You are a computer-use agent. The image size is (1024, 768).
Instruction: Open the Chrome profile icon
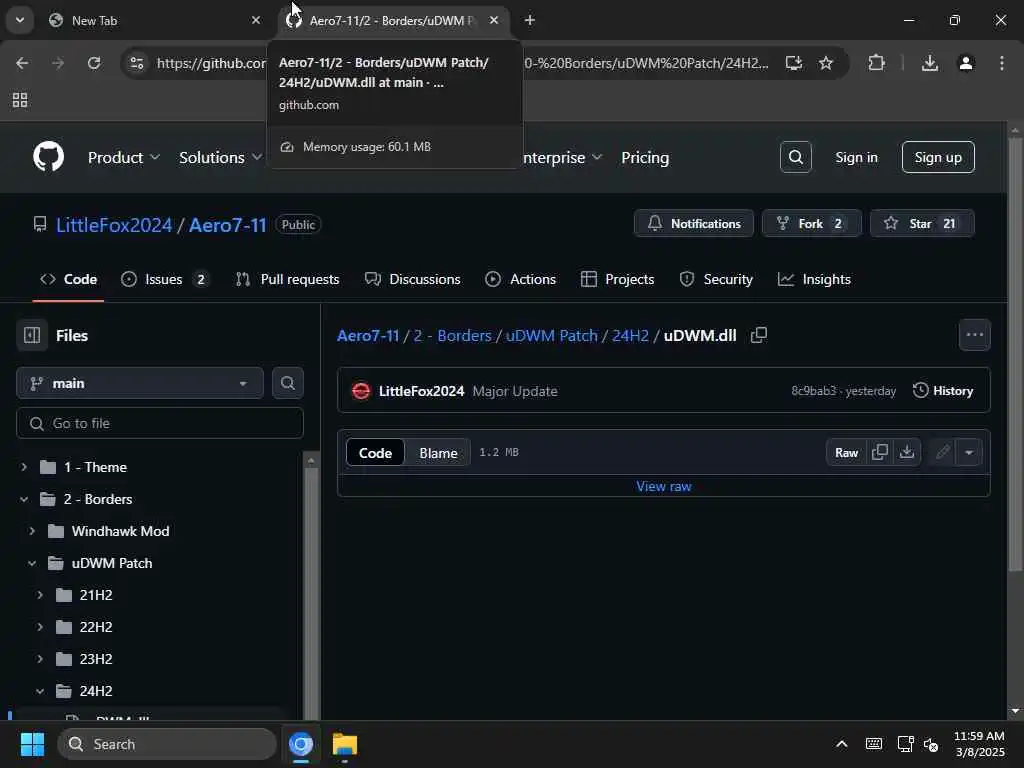(x=966, y=63)
